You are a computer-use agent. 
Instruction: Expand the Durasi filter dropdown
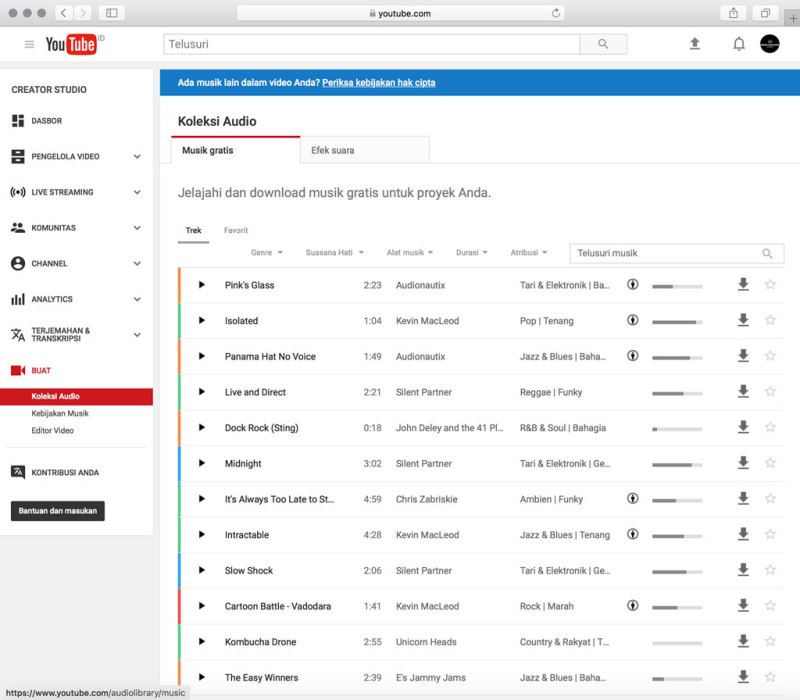[x=470, y=252]
